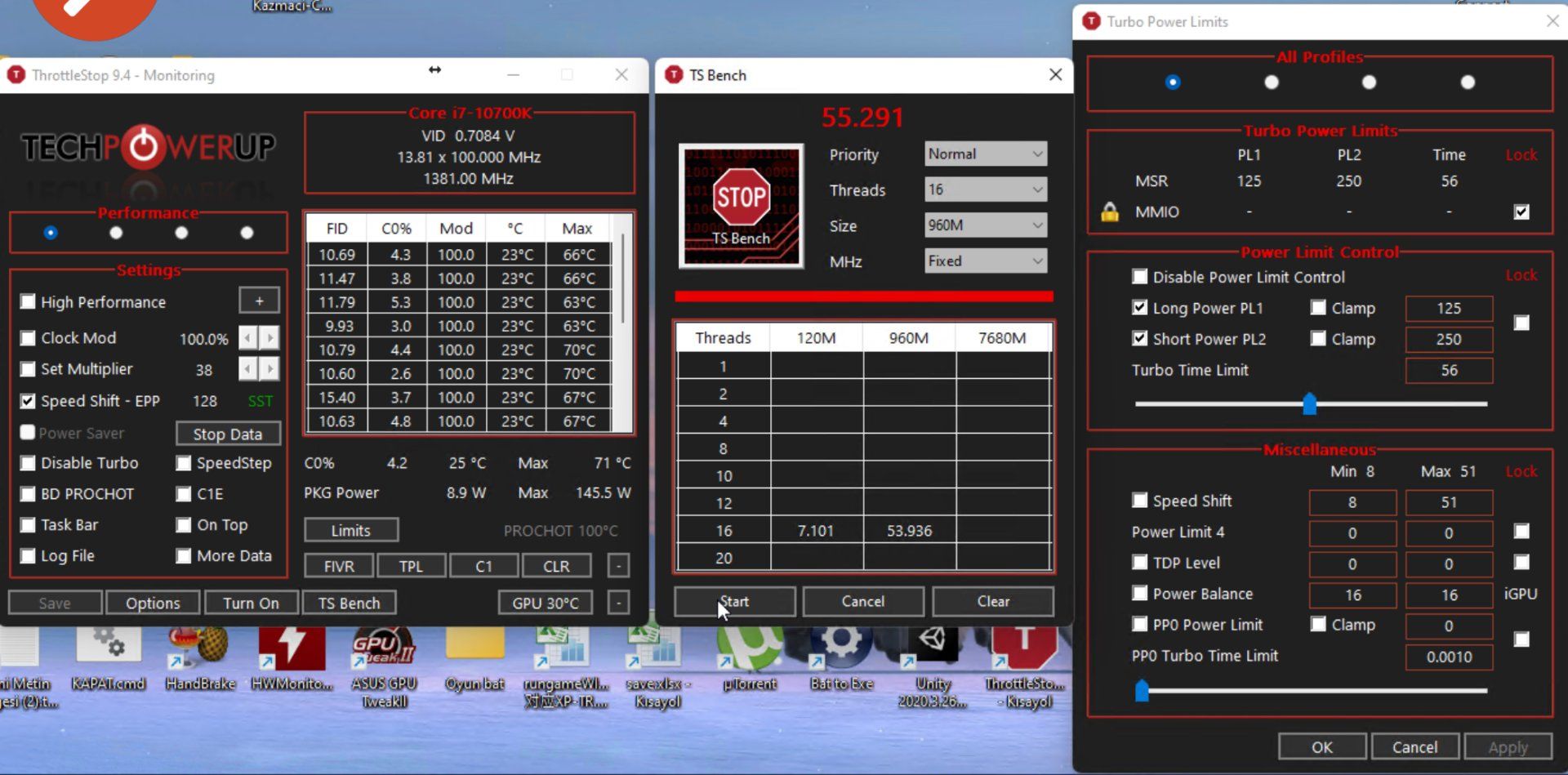Click OK in Turbo Power Limits
This screenshot has width=1568, height=775.
coord(1322,747)
